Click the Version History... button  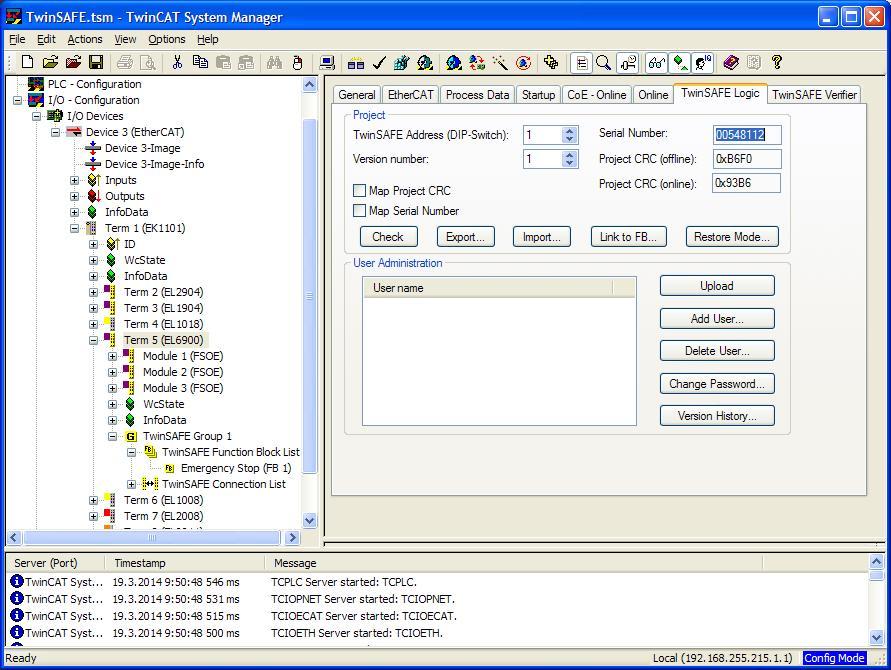717,416
